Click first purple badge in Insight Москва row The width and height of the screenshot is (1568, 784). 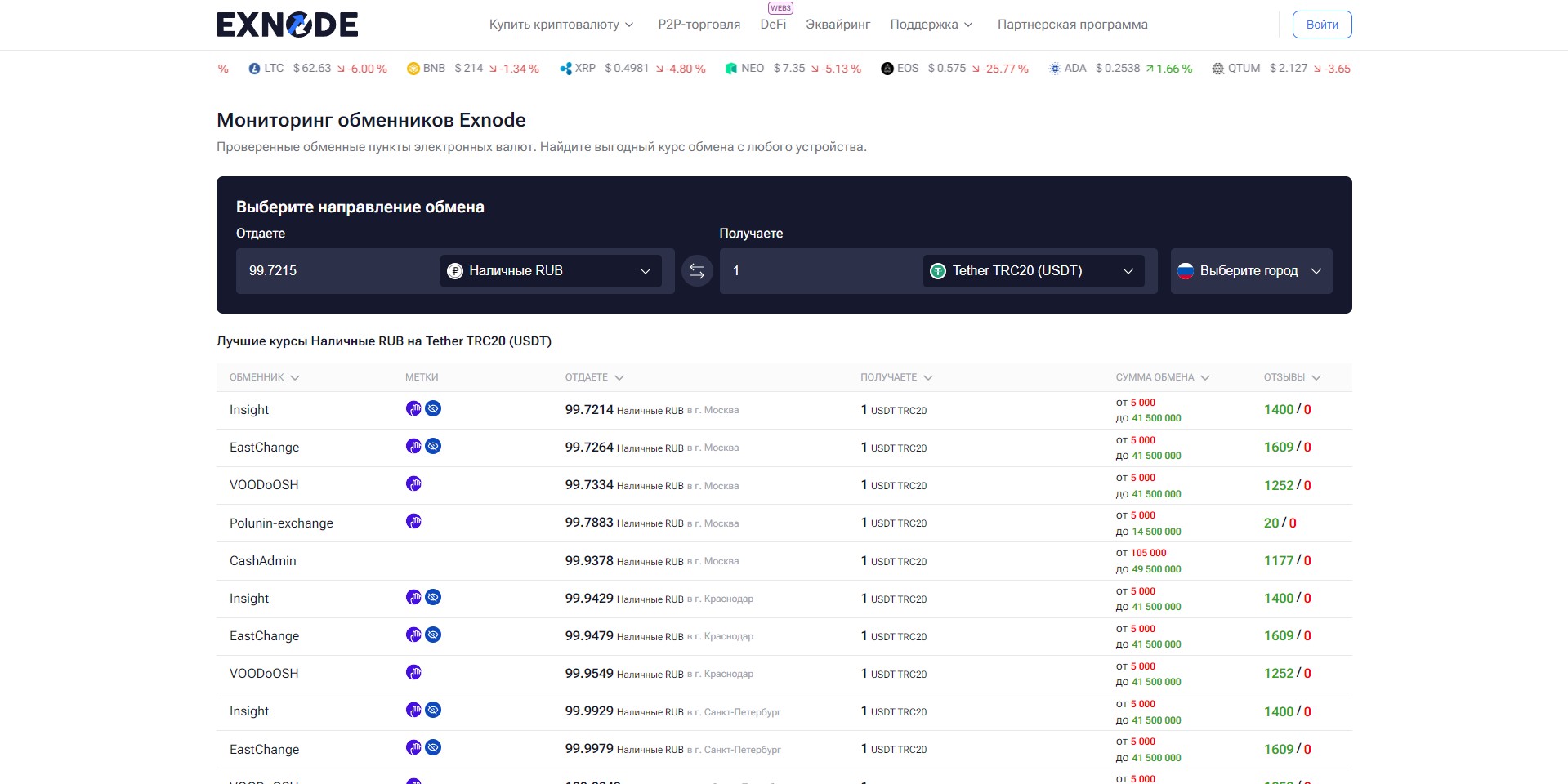[413, 408]
